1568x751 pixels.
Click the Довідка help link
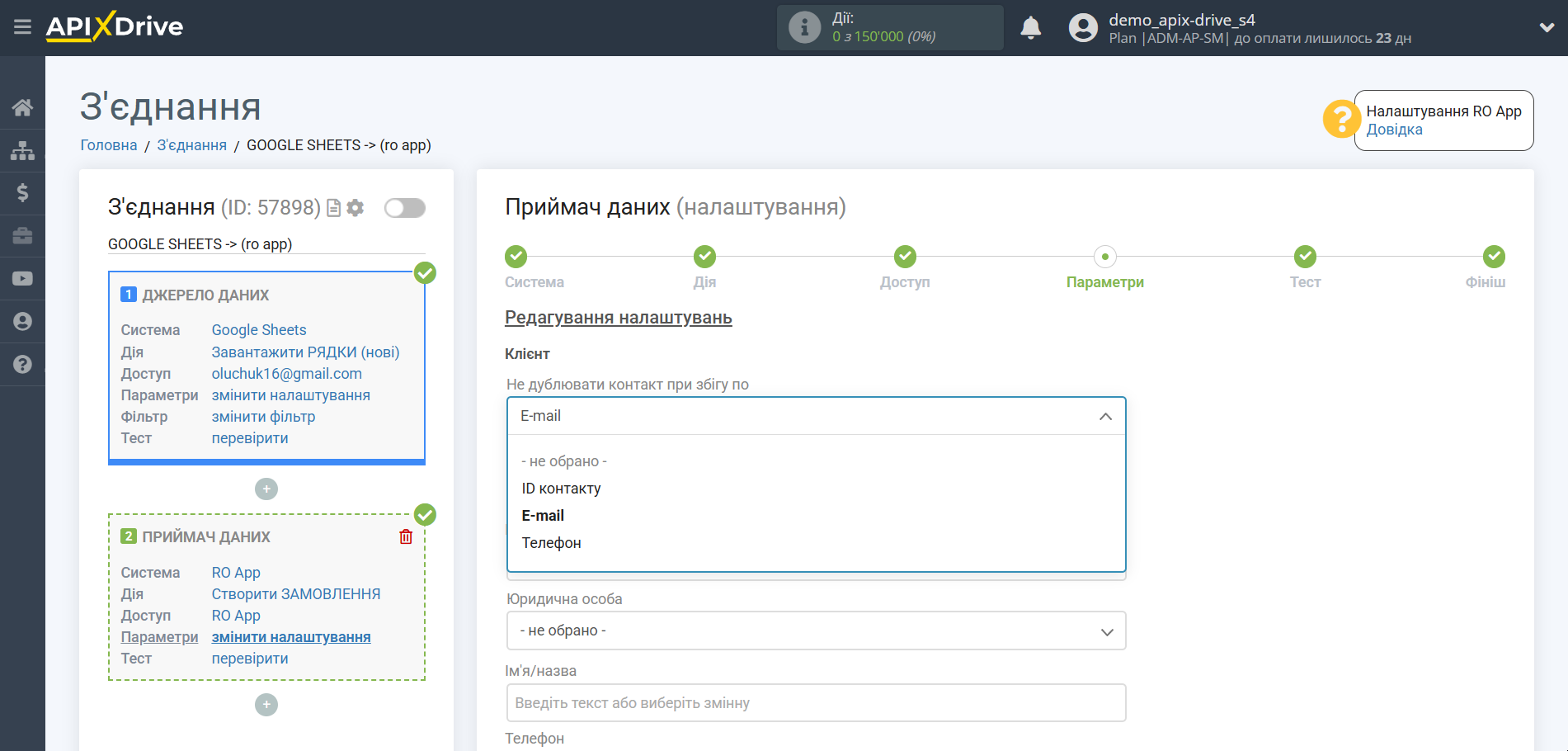coord(1395,129)
